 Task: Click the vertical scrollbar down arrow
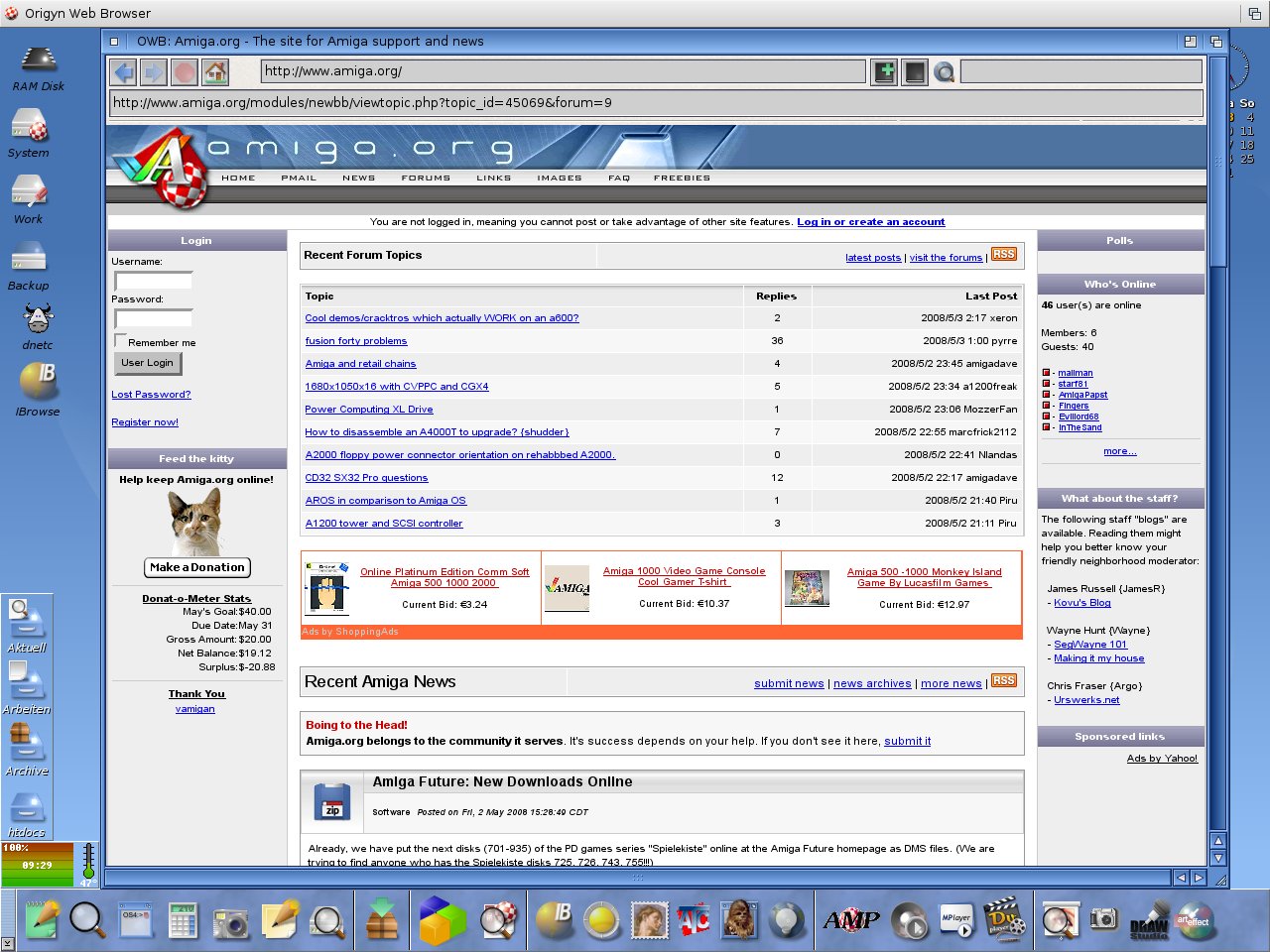pos(1218,858)
